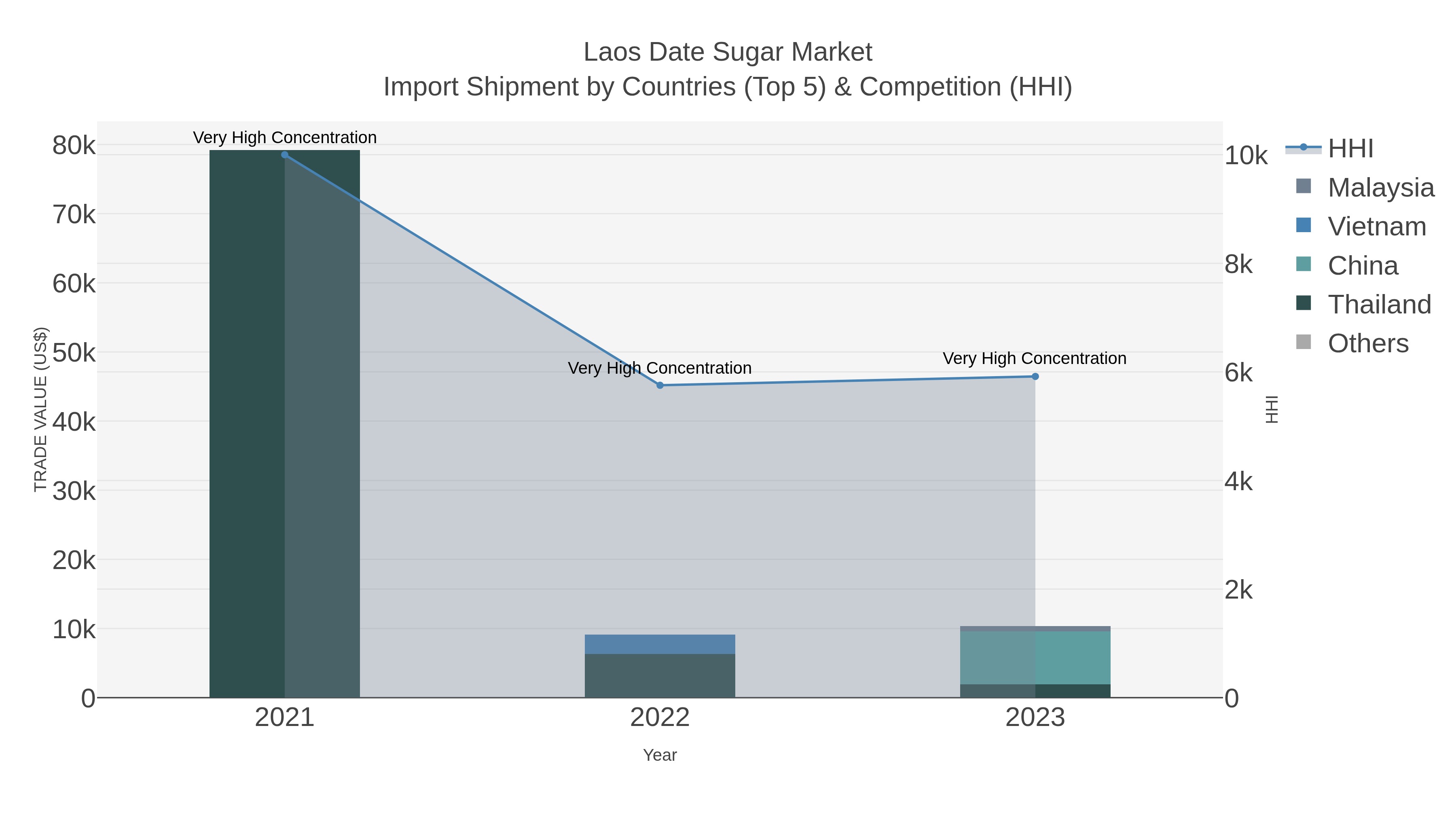This screenshot has width=1456, height=819.
Task: Click the Malaysia gray color swatch
Action: (x=1304, y=186)
